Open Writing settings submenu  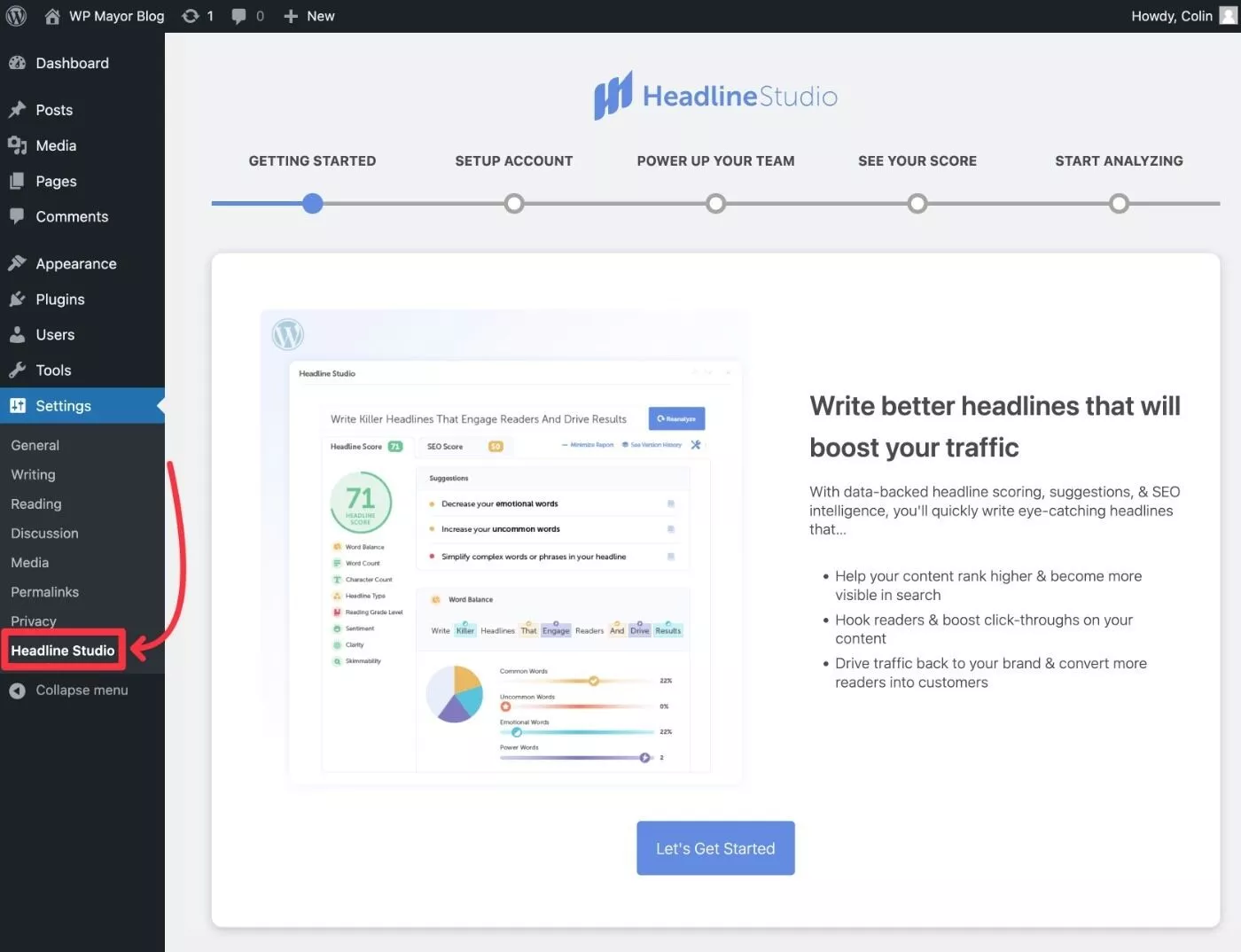(33, 474)
